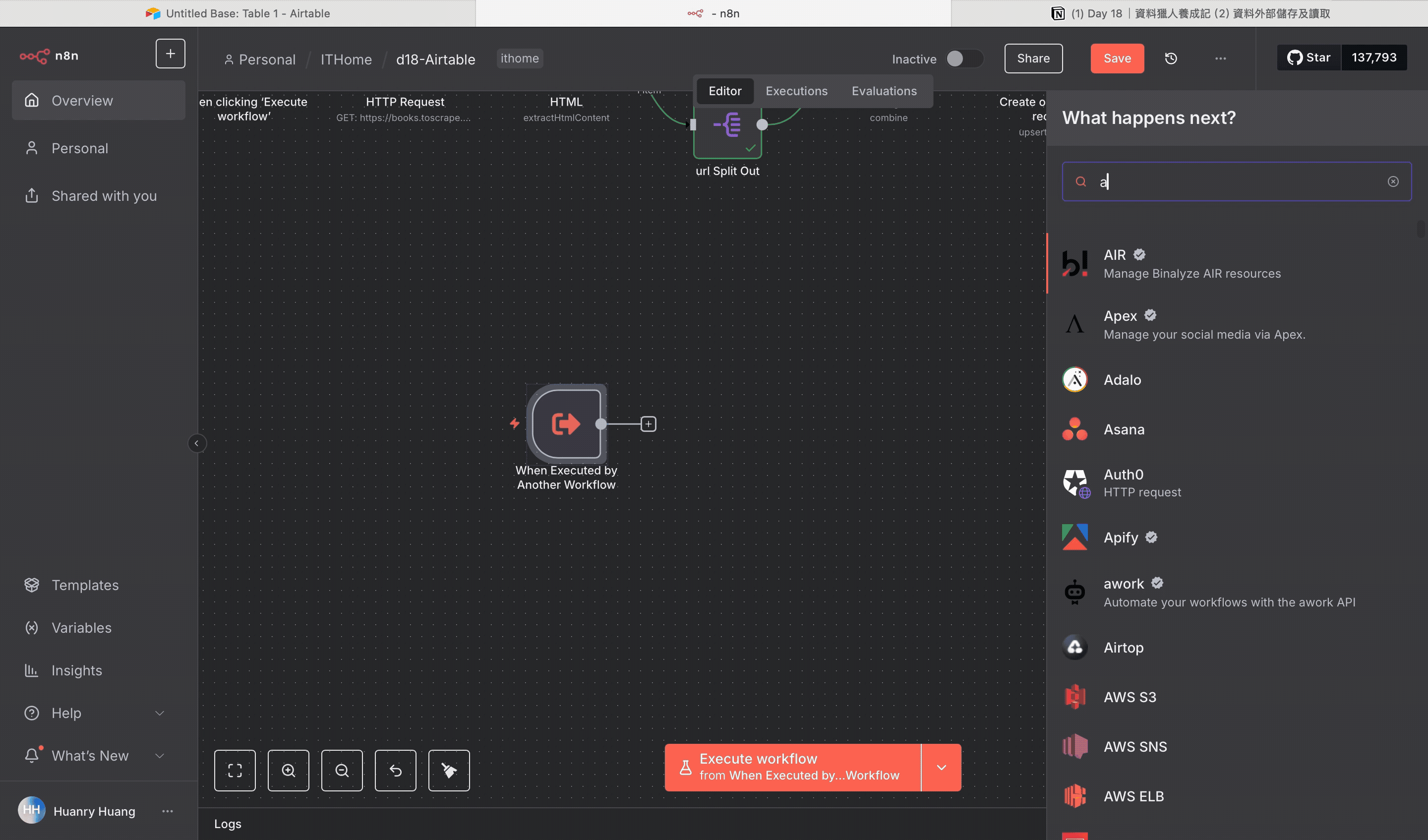Image resolution: width=1428 pixels, height=840 pixels.
Task: Select the AWS S3 node icon
Action: click(1074, 697)
